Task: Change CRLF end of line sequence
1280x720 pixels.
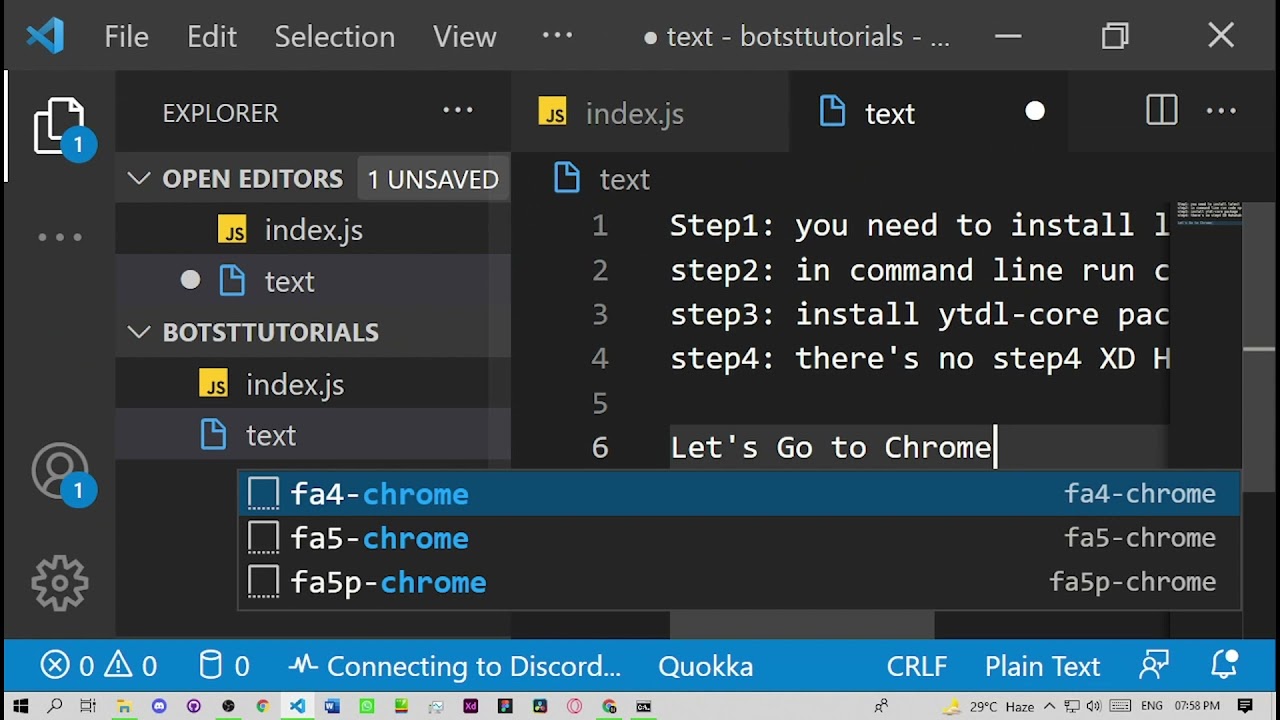Action: click(x=917, y=666)
